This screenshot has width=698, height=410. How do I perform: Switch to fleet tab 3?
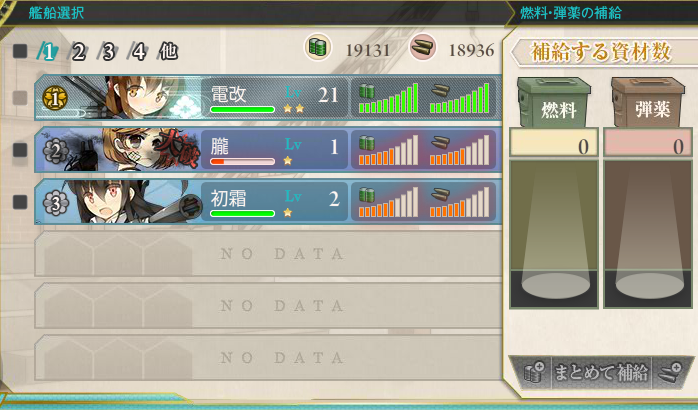108,52
